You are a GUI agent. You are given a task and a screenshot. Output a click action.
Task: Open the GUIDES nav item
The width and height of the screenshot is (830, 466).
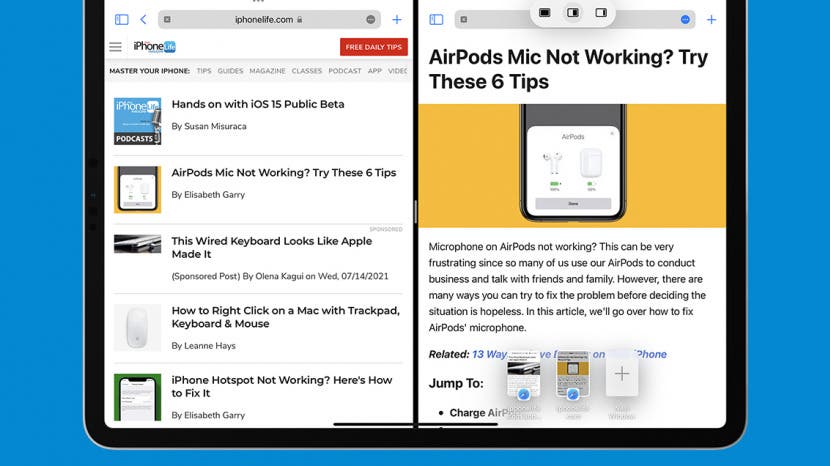(230, 71)
